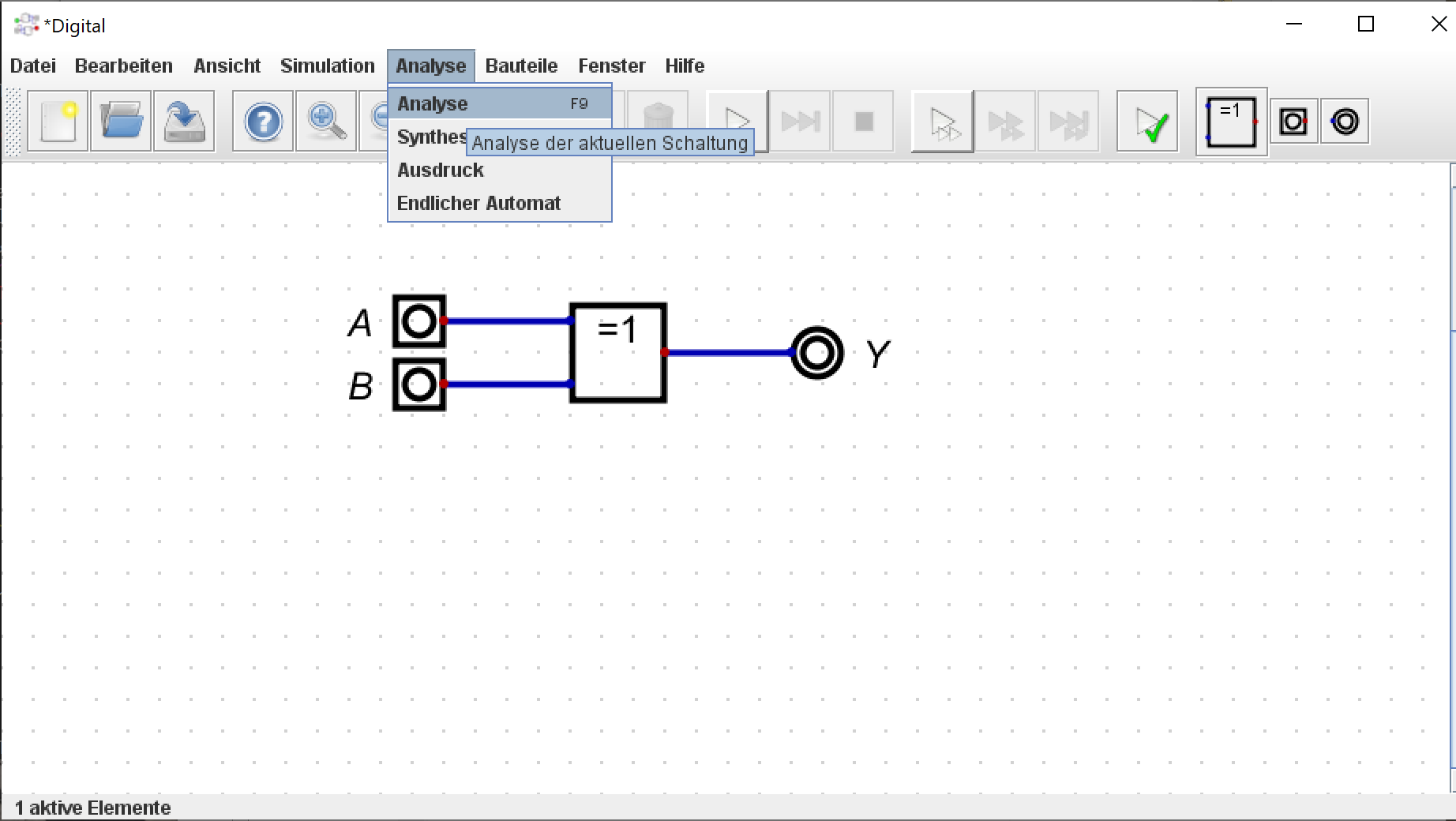Open help via question mark icon
The height and width of the screenshot is (821, 1456).
pos(263,122)
